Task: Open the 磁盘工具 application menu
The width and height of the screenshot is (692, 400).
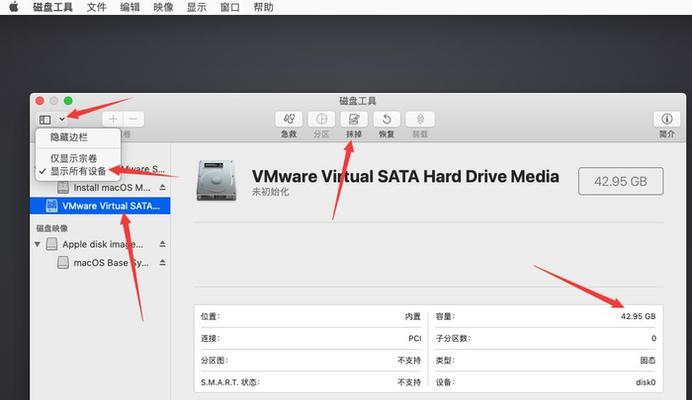Action: [x=53, y=8]
